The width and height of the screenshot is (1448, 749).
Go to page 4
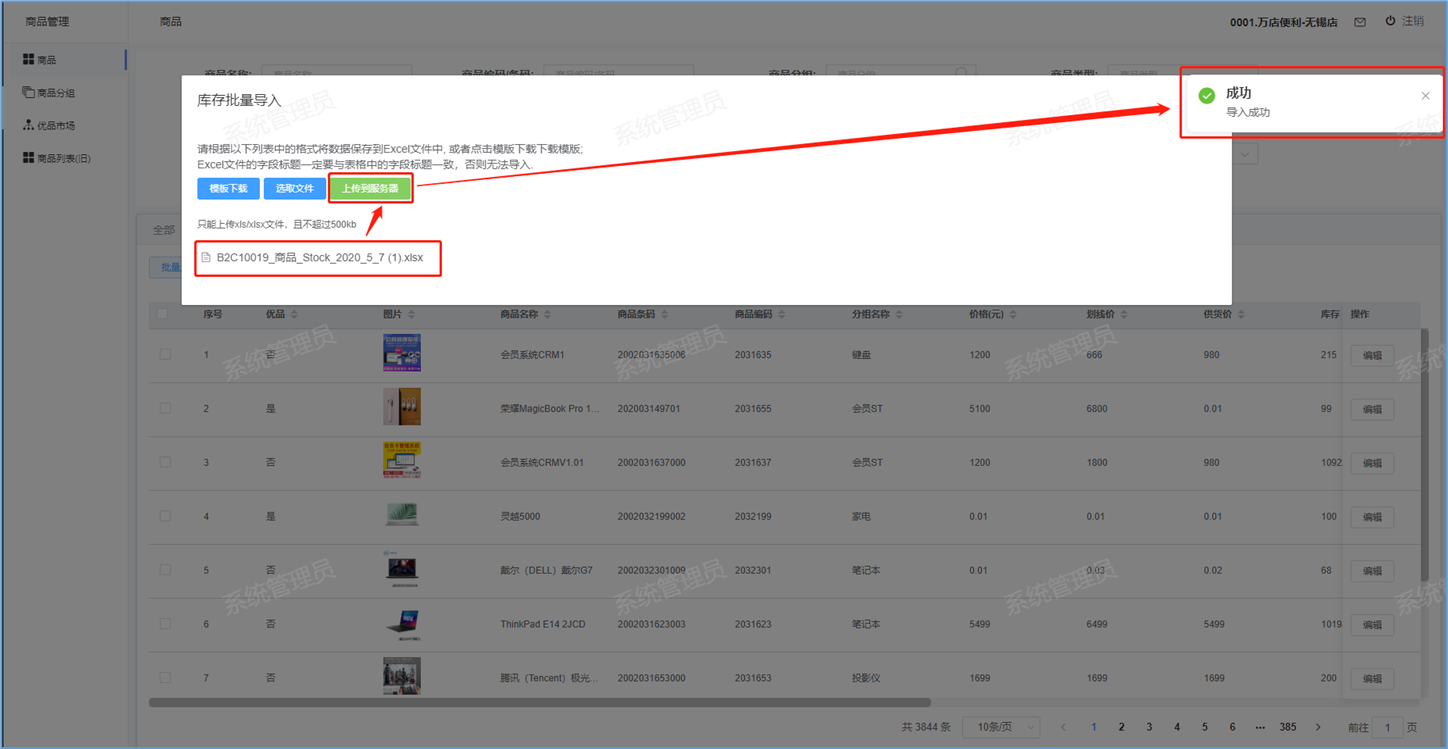[x=1177, y=727]
